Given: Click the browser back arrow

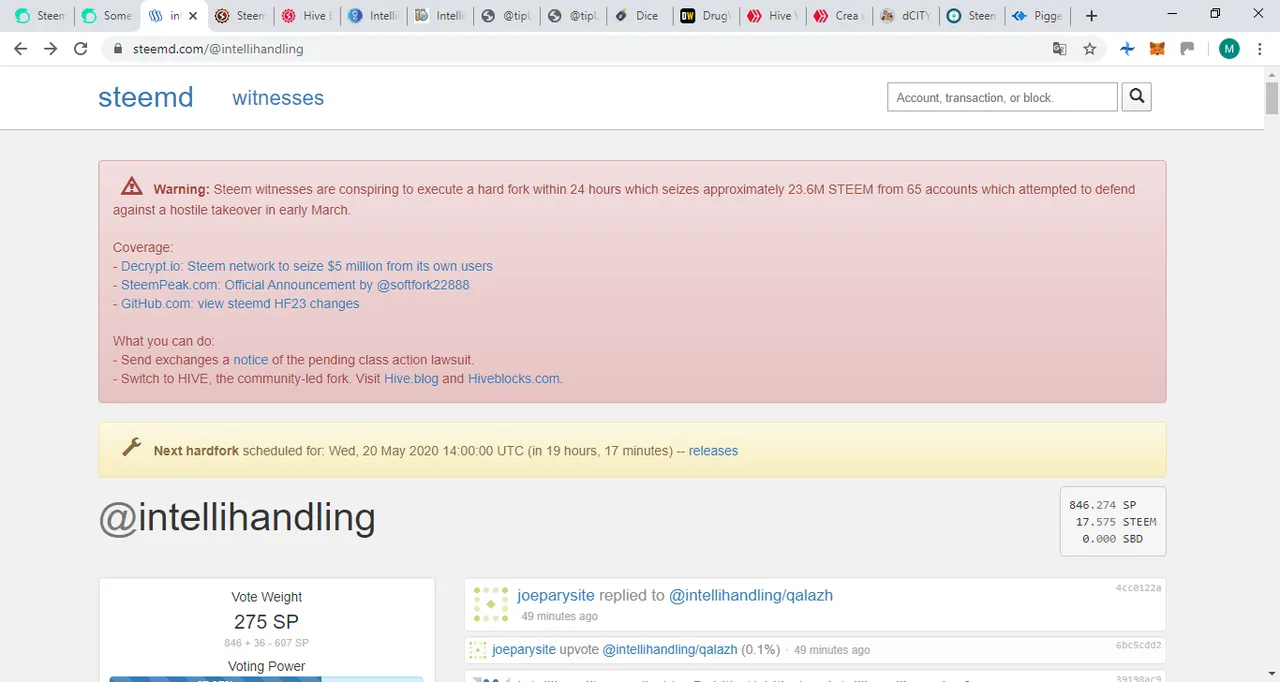Looking at the screenshot, I should point(21,48).
